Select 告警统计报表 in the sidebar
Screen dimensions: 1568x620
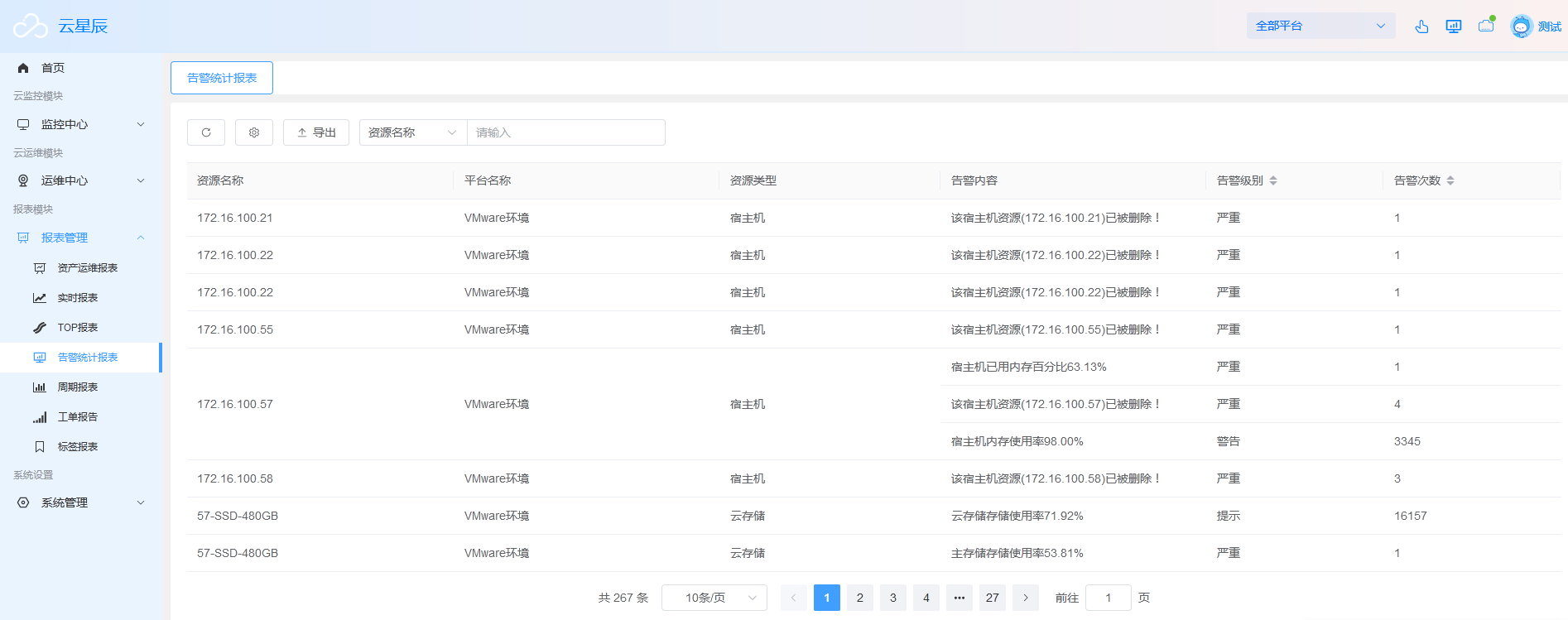point(81,358)
